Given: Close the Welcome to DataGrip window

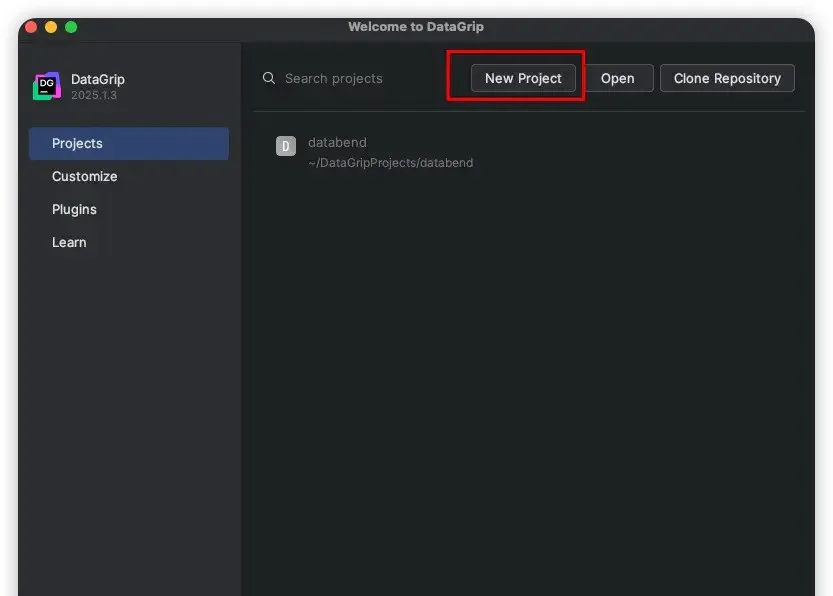Looking at the screenshot, I should pos(31,27).
